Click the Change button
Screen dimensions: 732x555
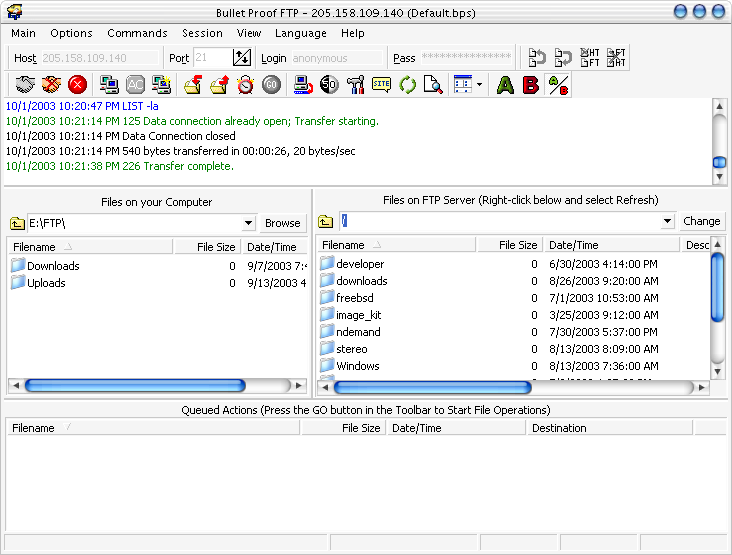click(x=702, y=221)
